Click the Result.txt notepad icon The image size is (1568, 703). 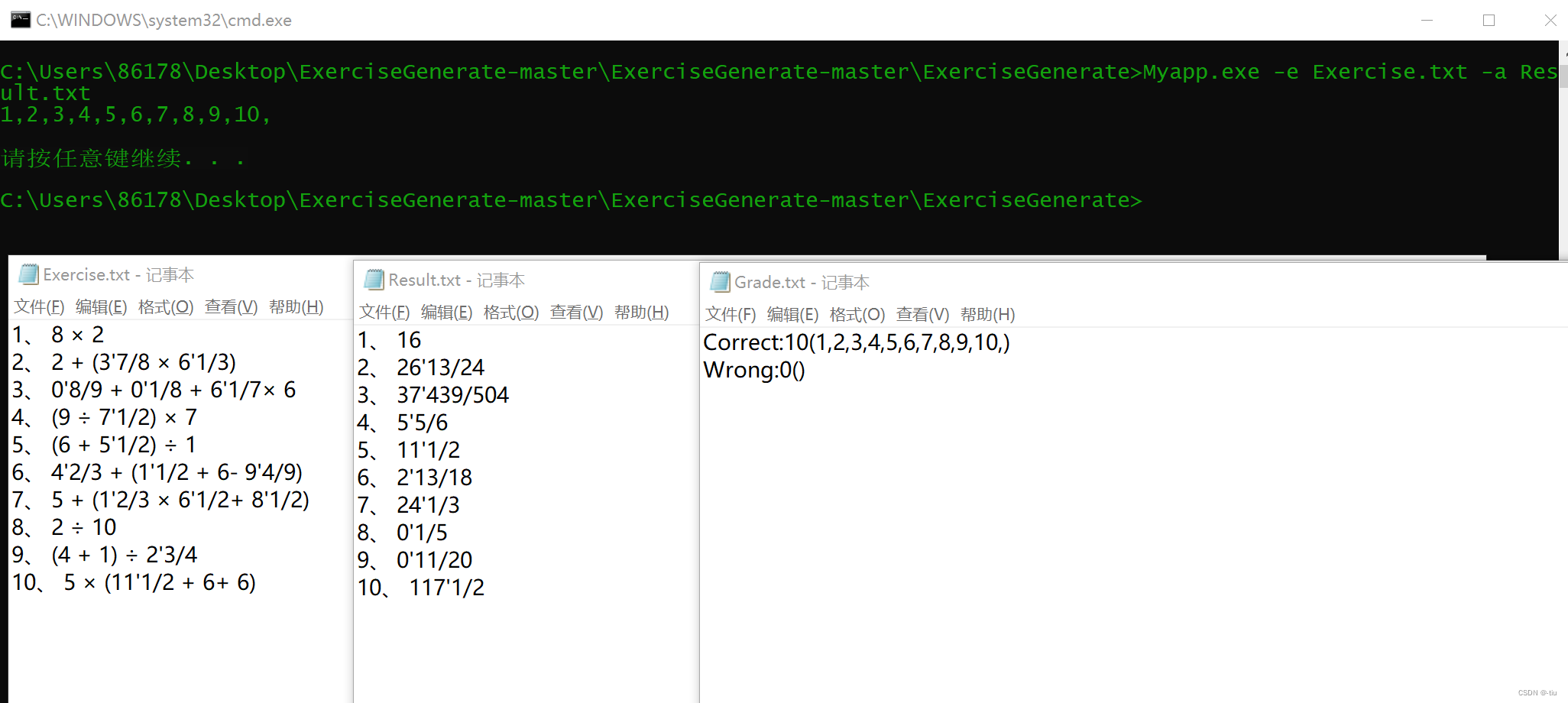(x=374, y=280)
